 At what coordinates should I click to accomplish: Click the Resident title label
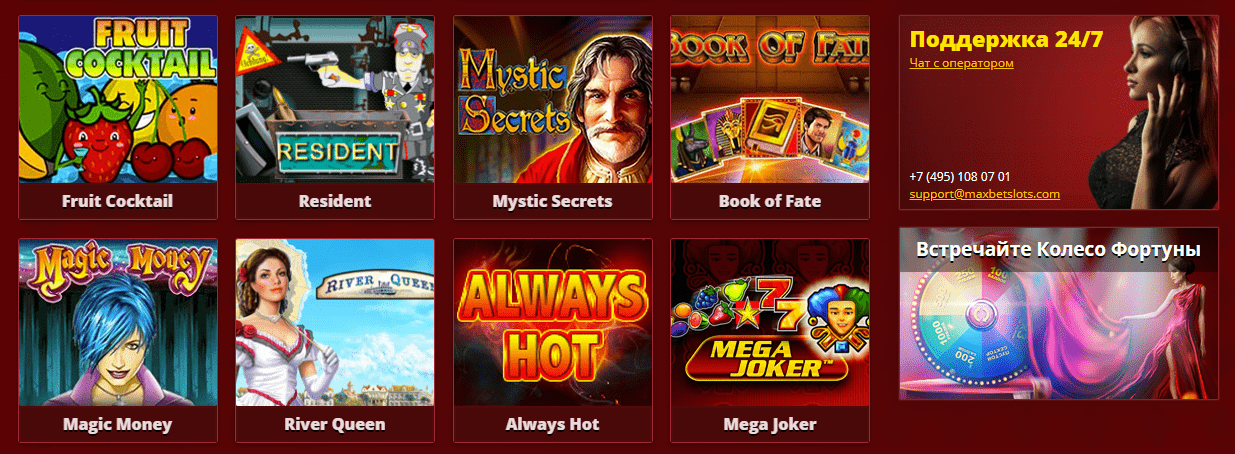pyautogui.click(x=335, y=201)
